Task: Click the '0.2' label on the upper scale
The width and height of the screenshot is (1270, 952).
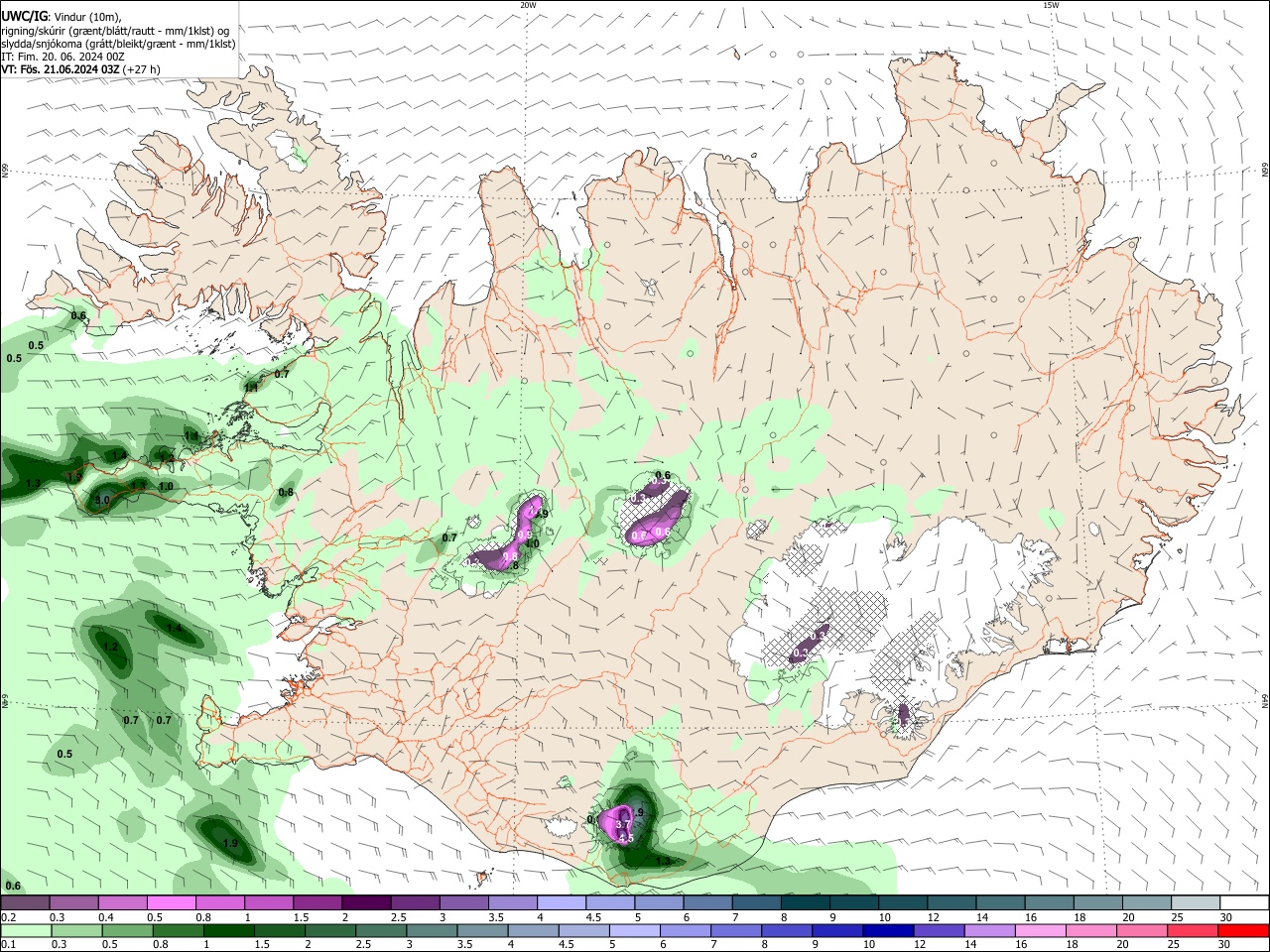Action: point(7,917)
